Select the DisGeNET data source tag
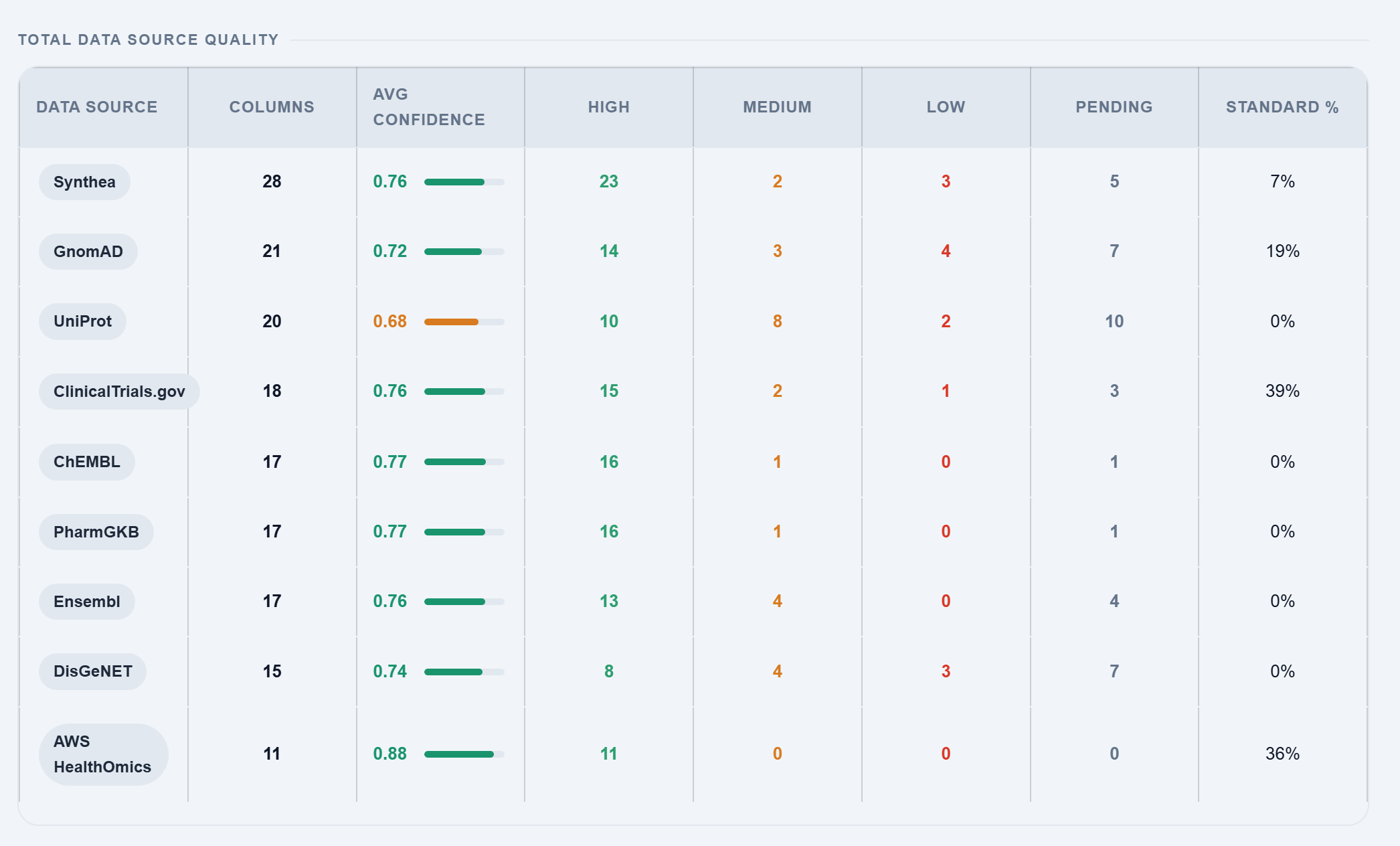This screenshot has width=1400, height=846. coord(93,671)
